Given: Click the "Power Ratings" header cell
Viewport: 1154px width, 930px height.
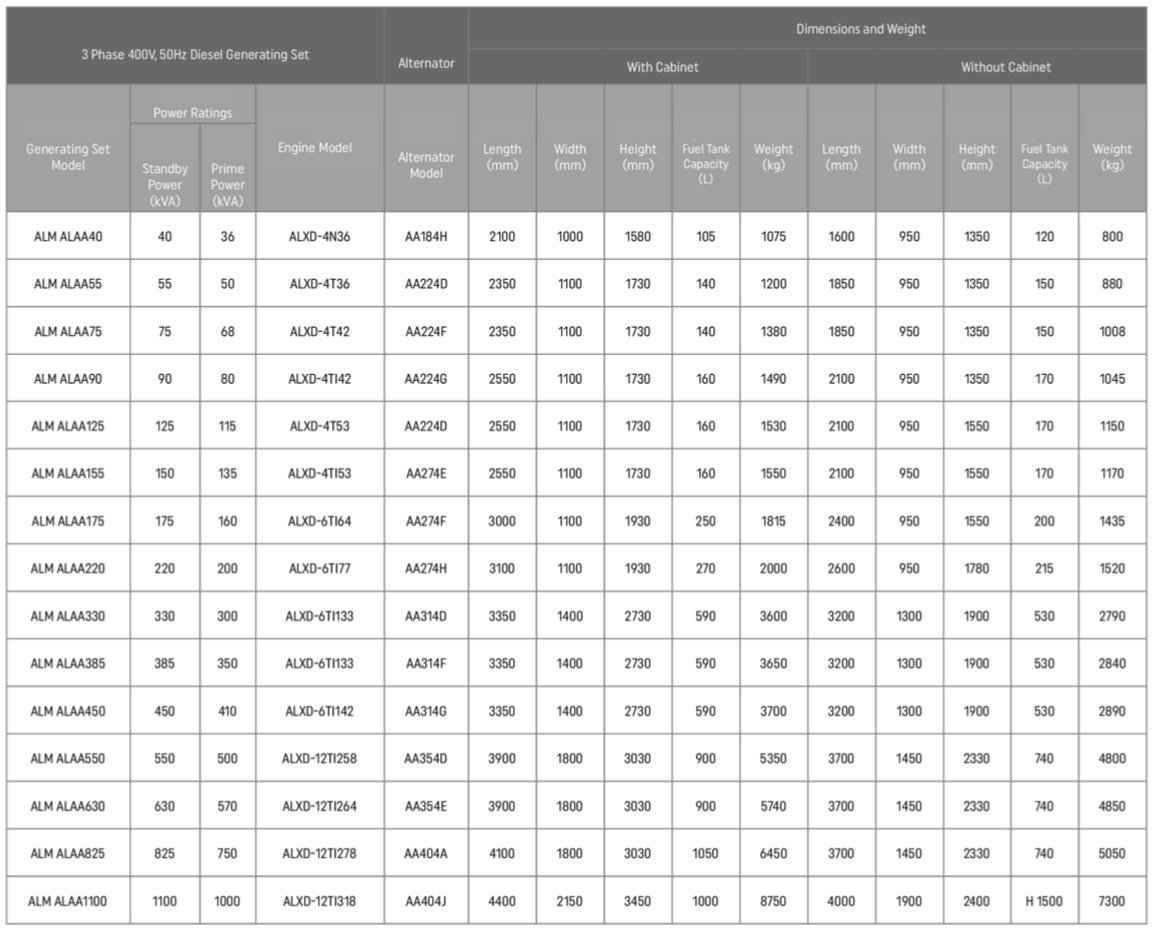Looking at the screenshot, I should pyautogui.click(x=192, y=113).
